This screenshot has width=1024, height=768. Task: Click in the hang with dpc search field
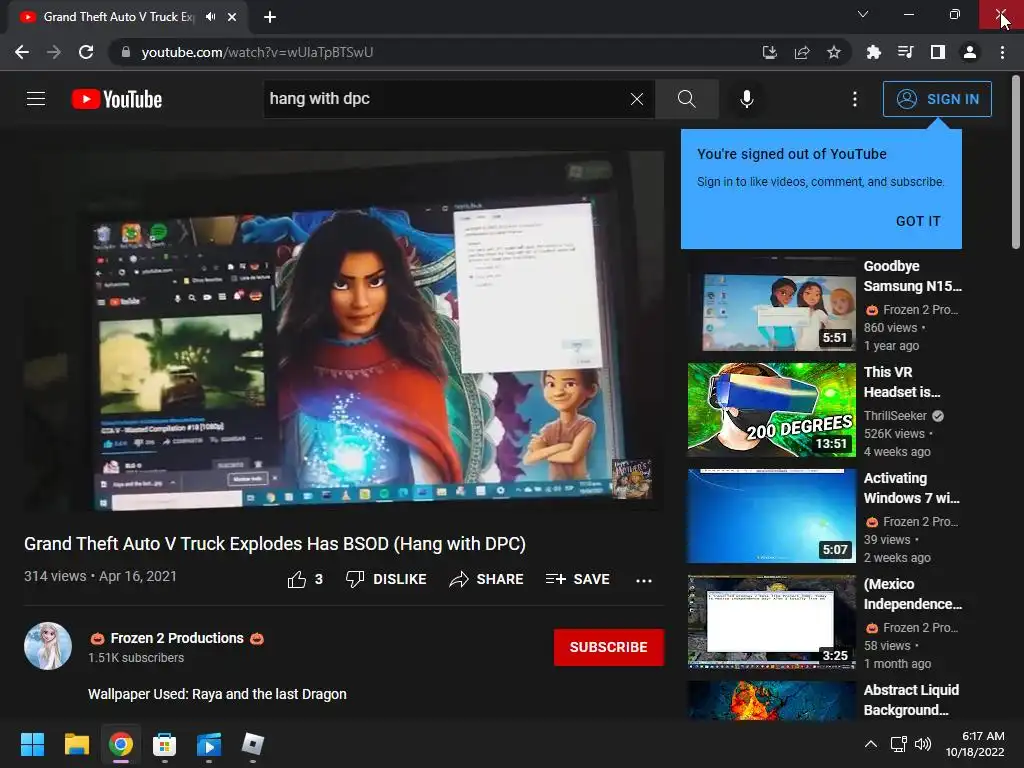coord(444,99)
